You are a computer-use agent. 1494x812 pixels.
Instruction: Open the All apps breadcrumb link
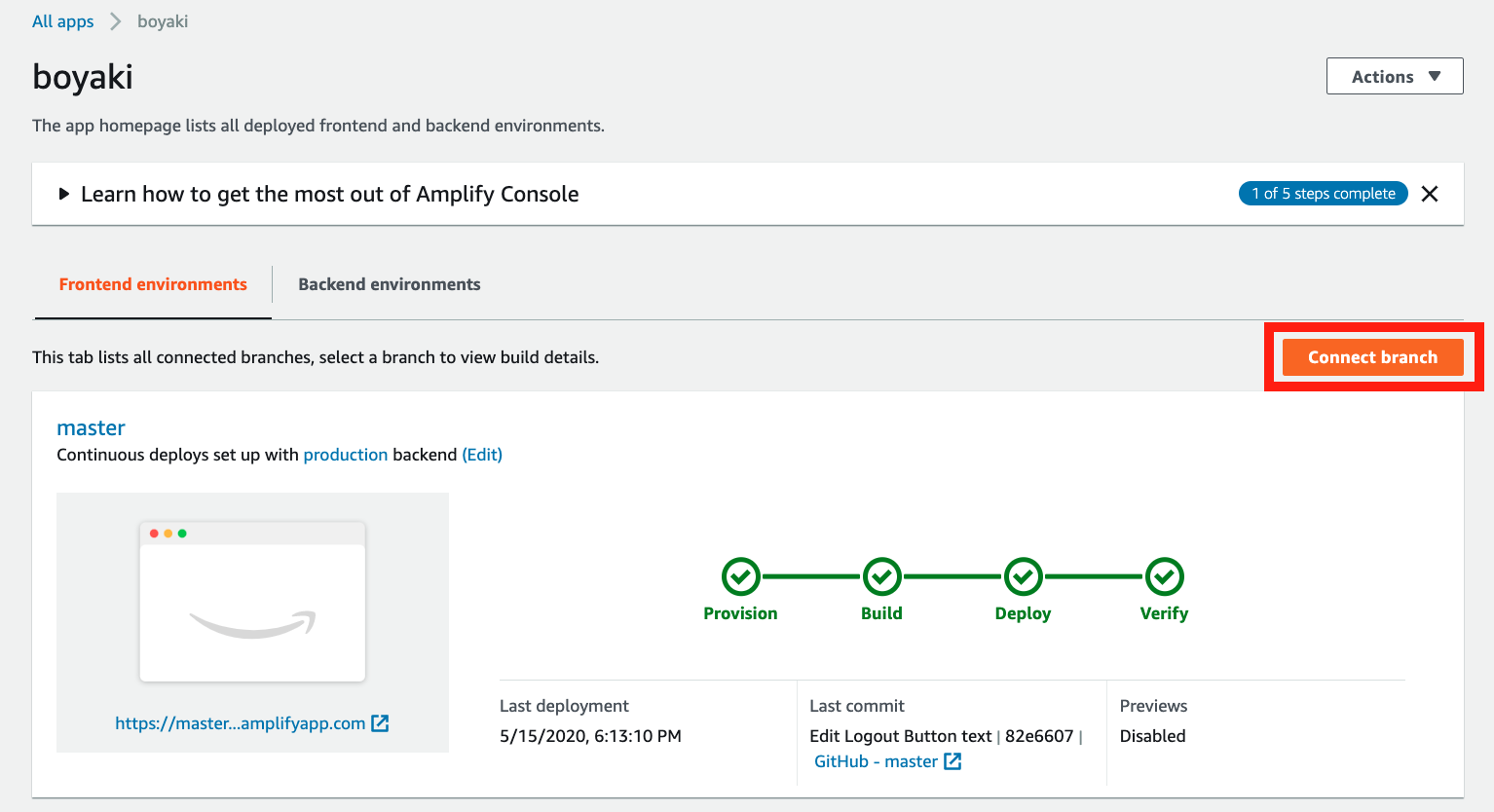(x=63, y=21)
